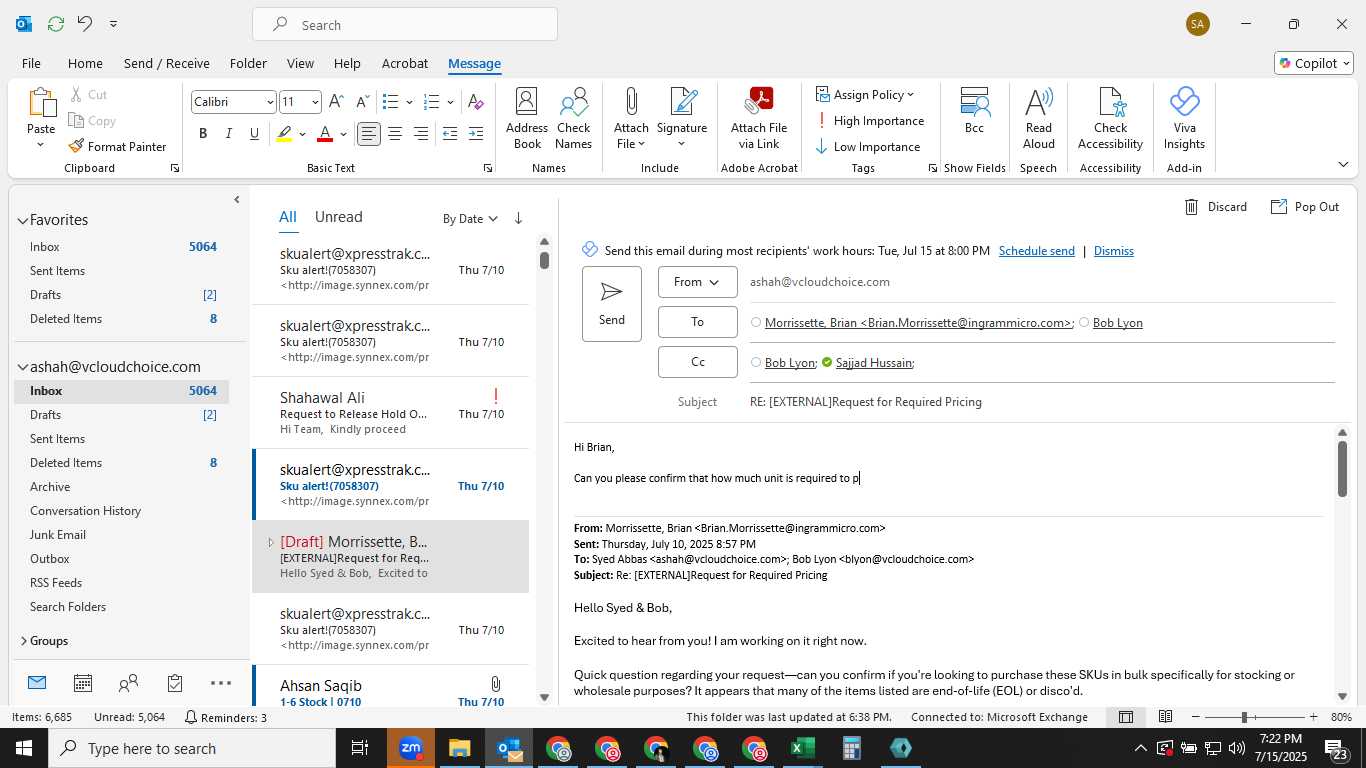Click the Undo arrow in title bar
Screen dimensions: 1366x768
coord(85,23)
